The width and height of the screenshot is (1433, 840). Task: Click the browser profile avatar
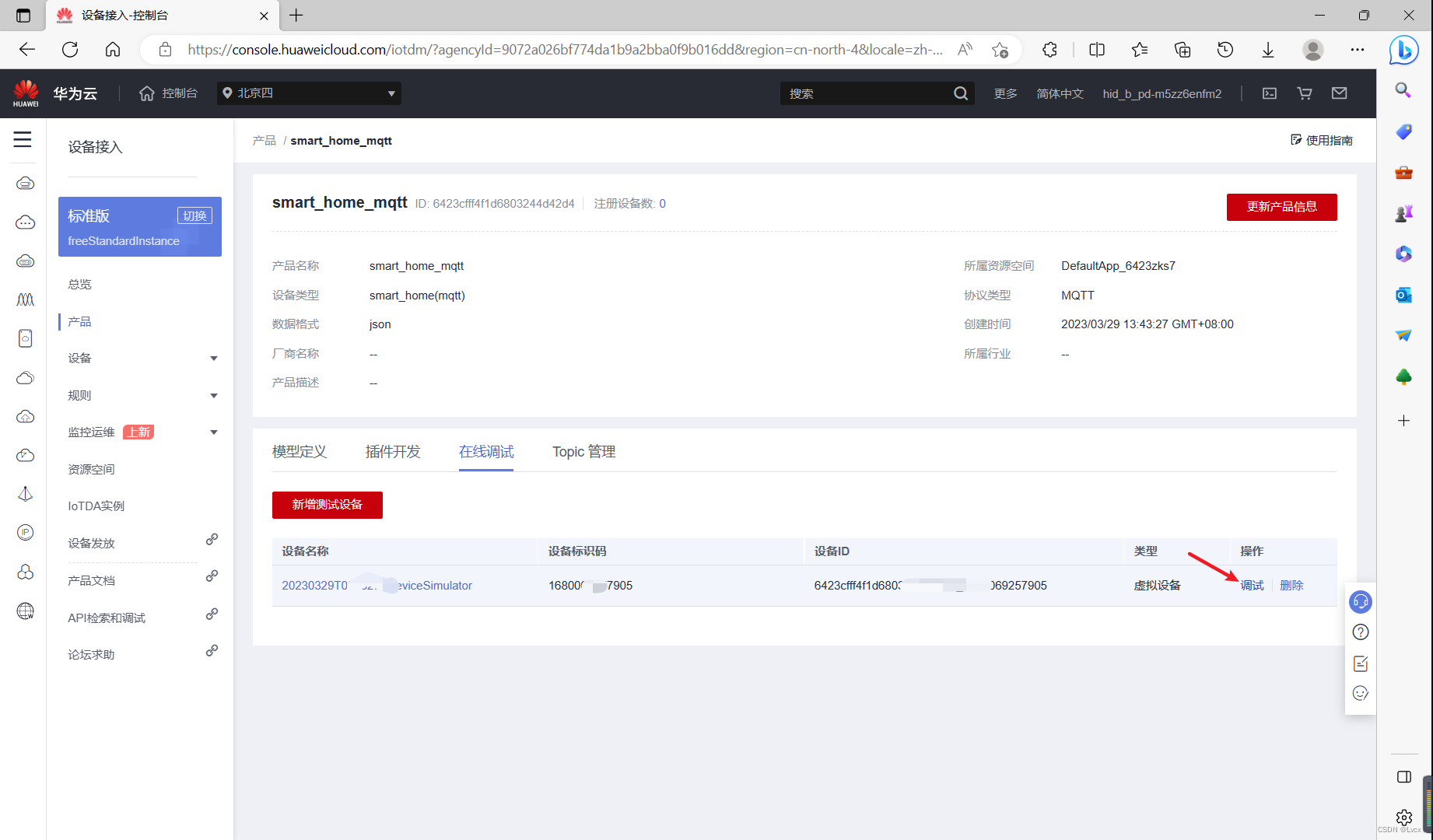coord(1313,50)
